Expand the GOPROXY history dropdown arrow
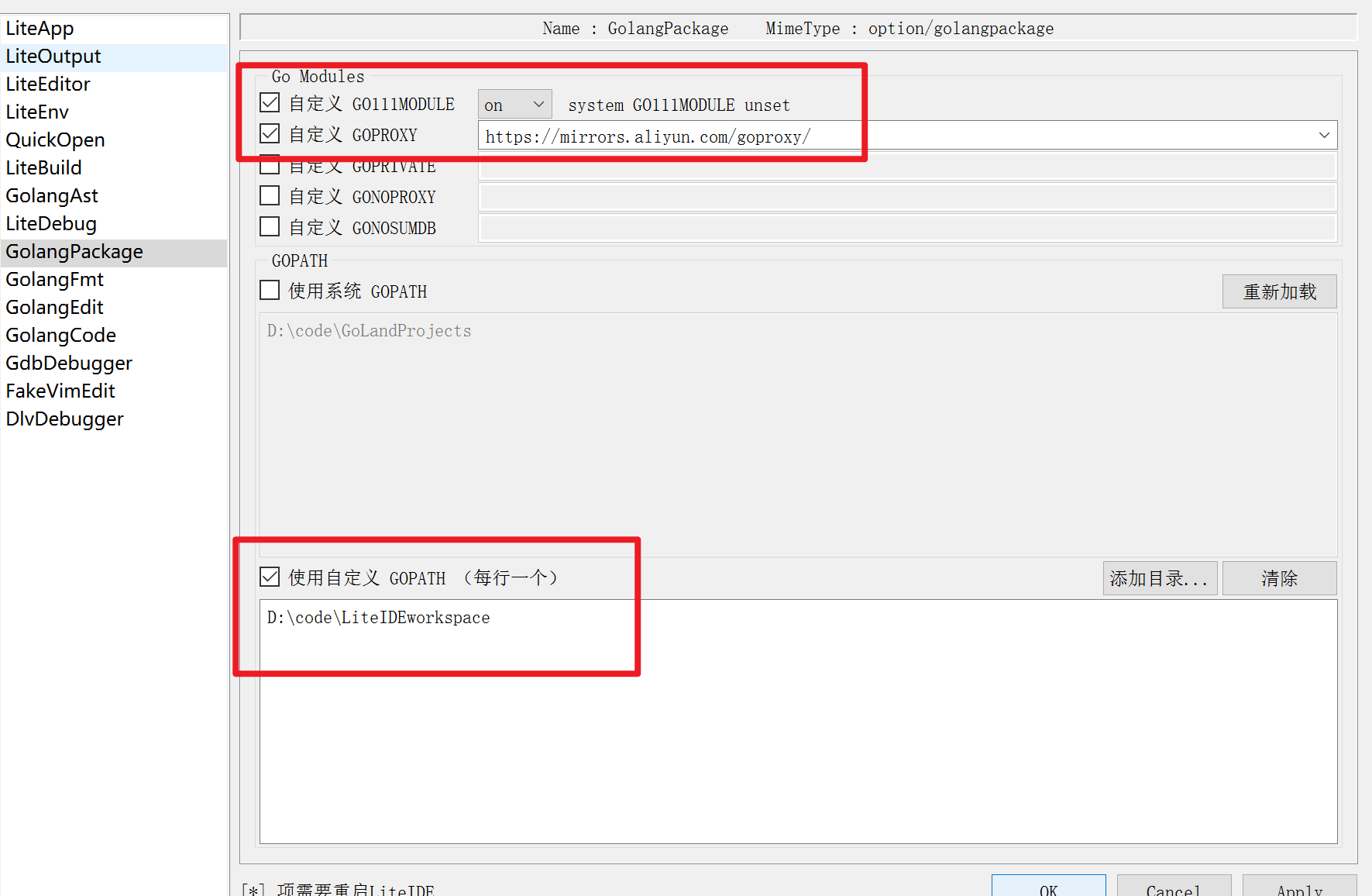Screen dimensions: 1372x896 click(1322, 135)
